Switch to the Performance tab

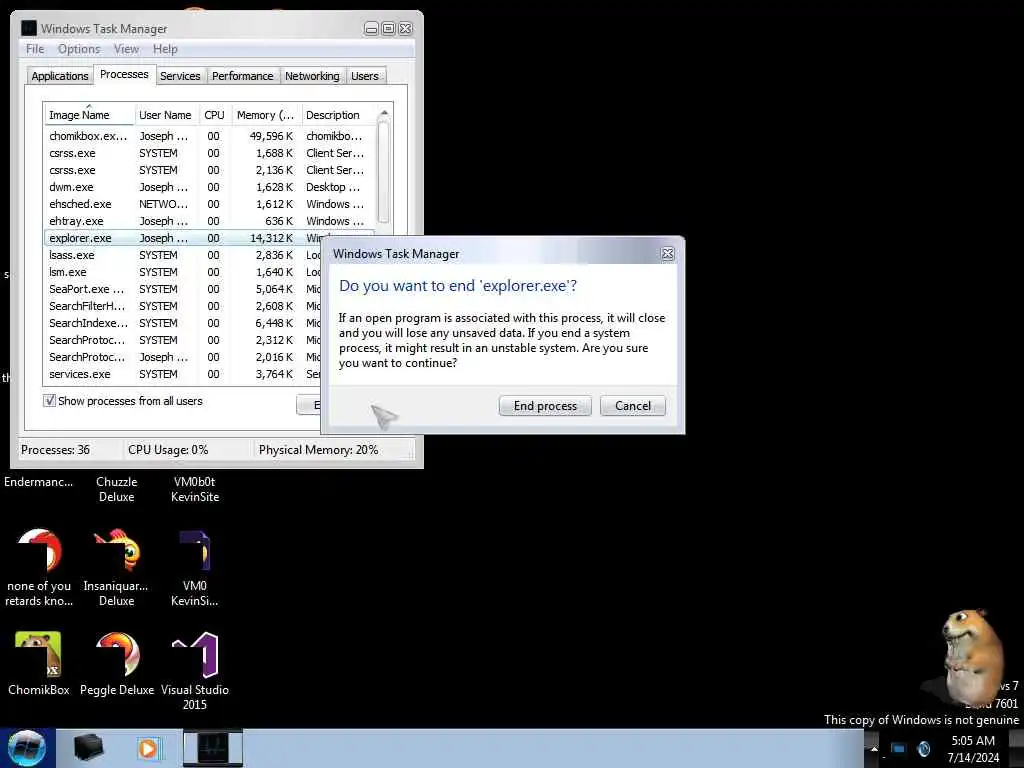click(242, 76)
